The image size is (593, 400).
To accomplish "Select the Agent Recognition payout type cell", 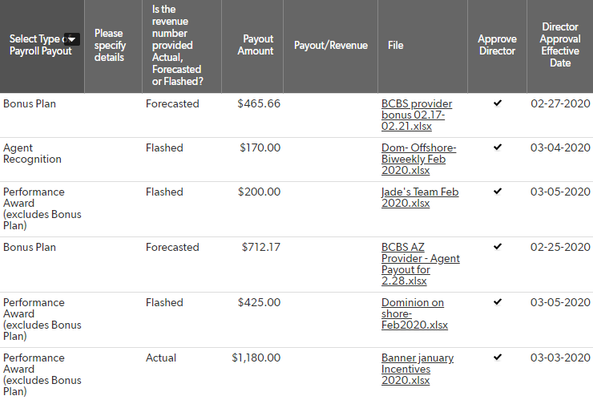I will click(x=32, y=153).
